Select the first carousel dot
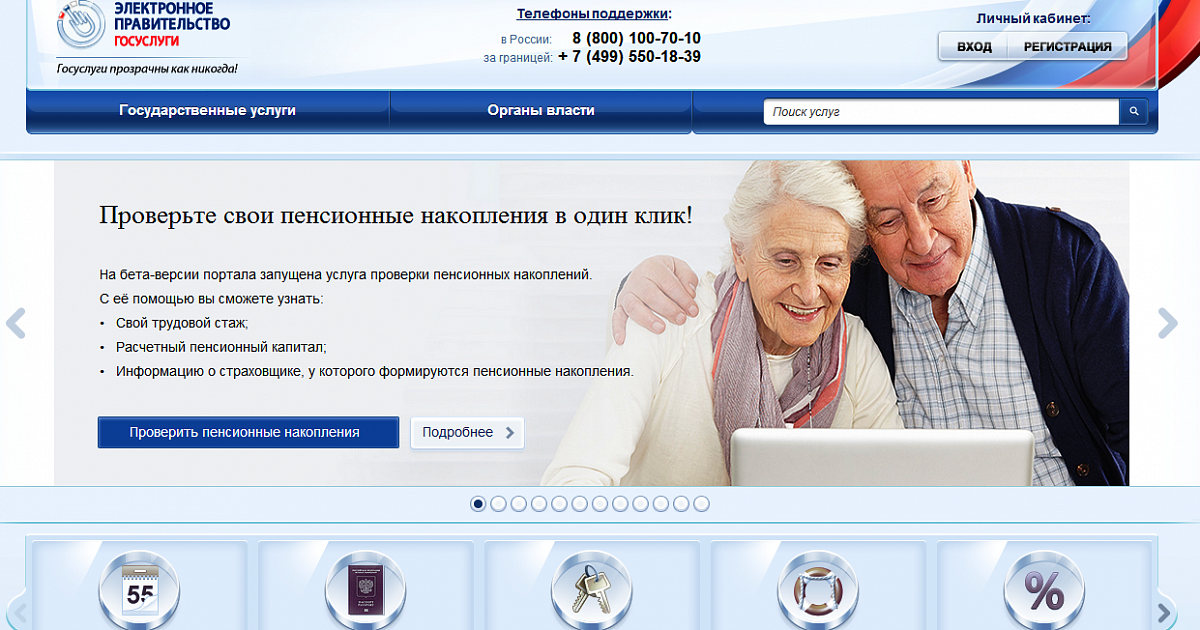Screen dimensions: 1200x630 coord(478,504)
